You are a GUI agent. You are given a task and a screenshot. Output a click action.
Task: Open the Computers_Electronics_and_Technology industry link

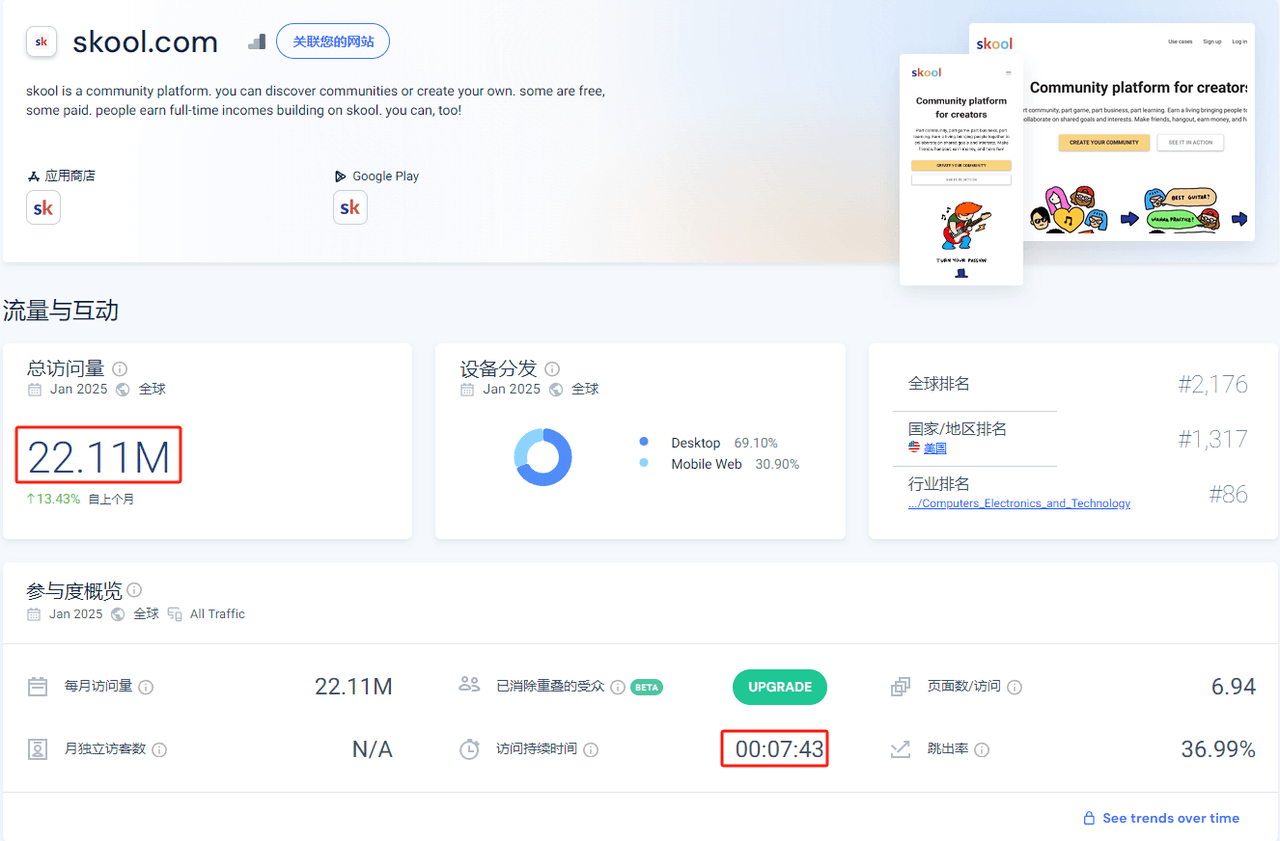pos(1019,503)
